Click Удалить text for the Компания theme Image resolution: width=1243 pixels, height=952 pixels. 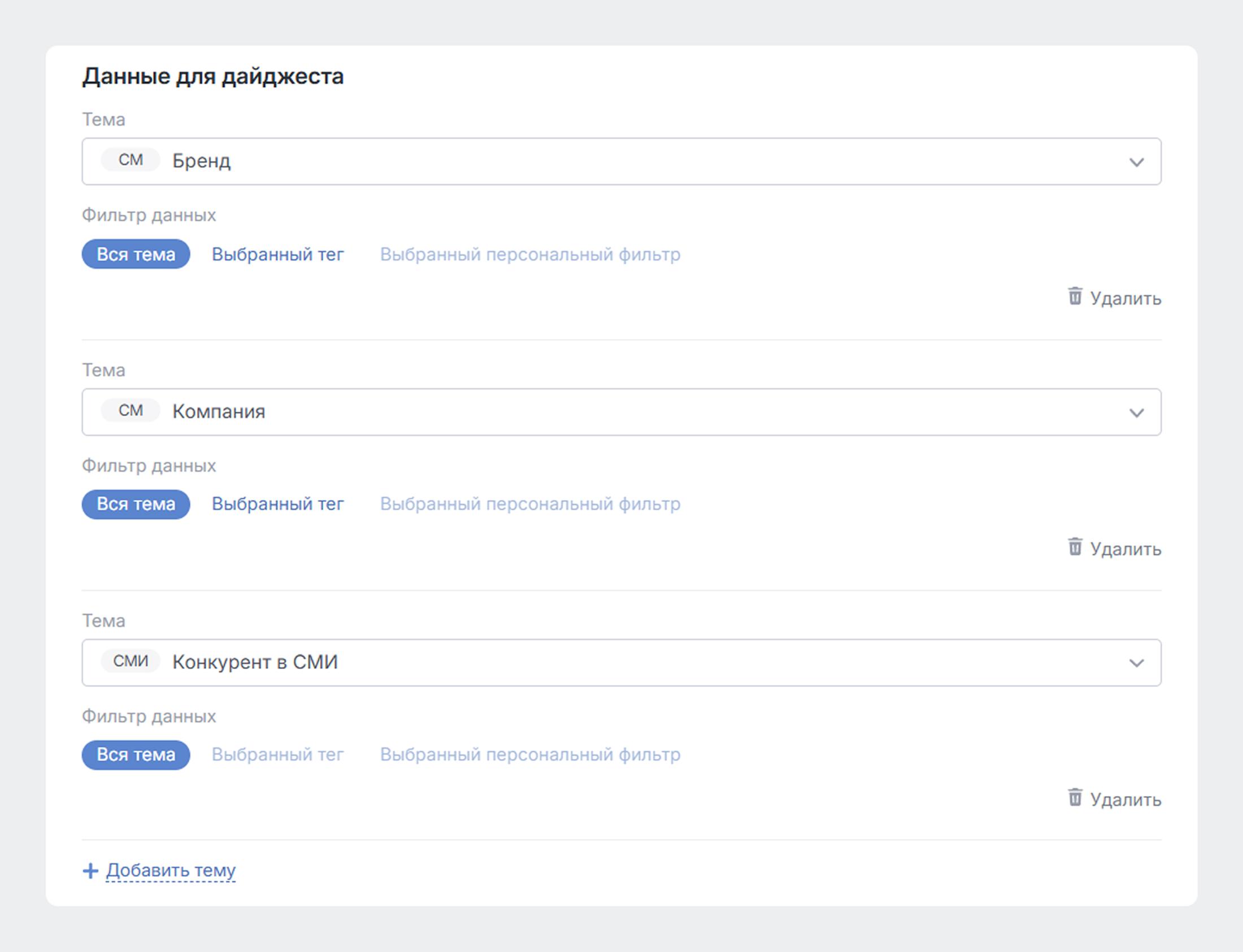[x=1125, y=549]
